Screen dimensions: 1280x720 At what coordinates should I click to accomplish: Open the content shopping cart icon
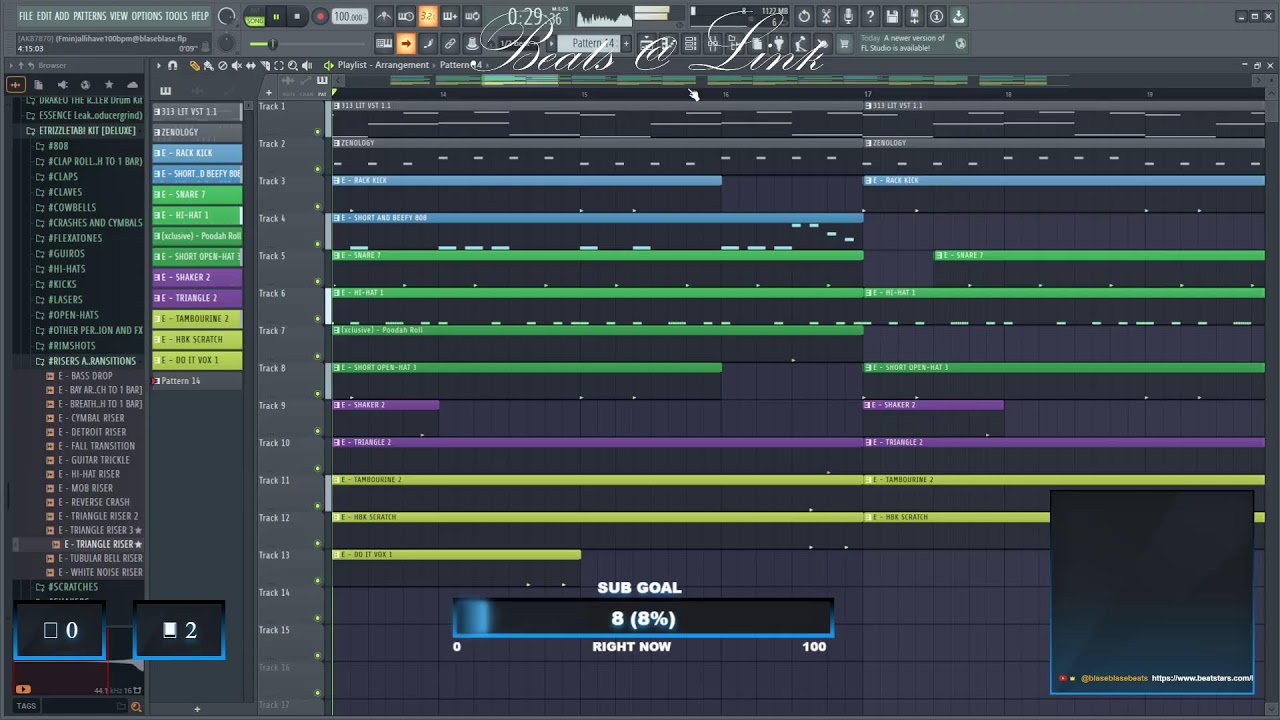(844, 43)
